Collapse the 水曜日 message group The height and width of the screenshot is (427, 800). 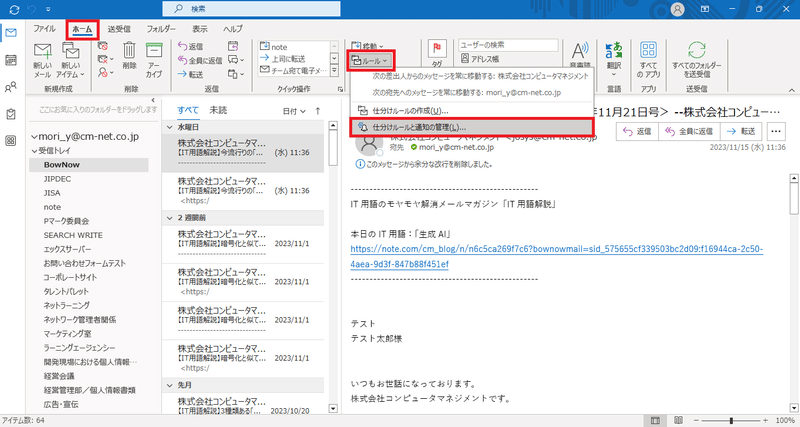tap(170, 127)
